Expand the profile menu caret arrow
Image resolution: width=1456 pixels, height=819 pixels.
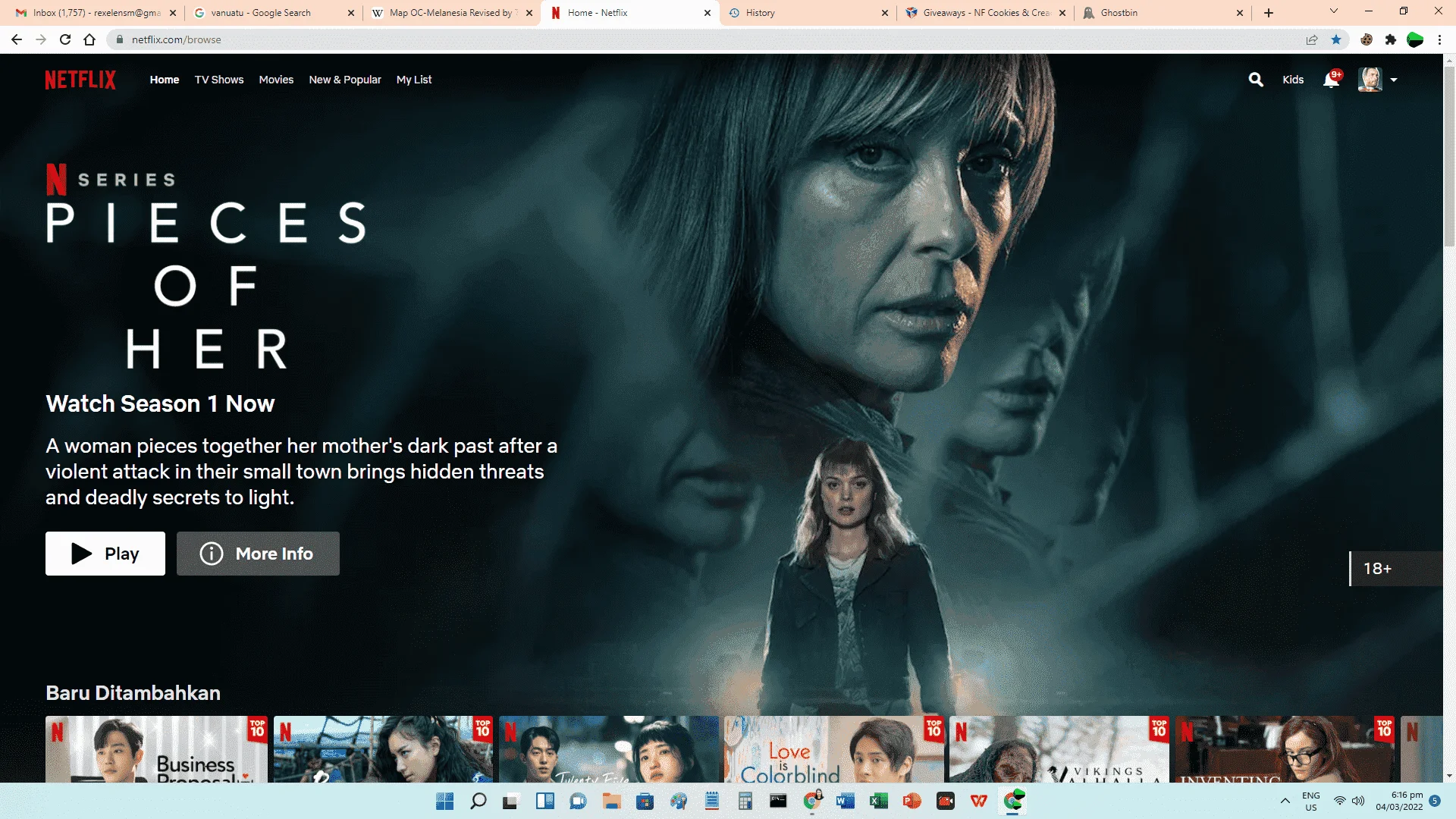coord(1394,80)
